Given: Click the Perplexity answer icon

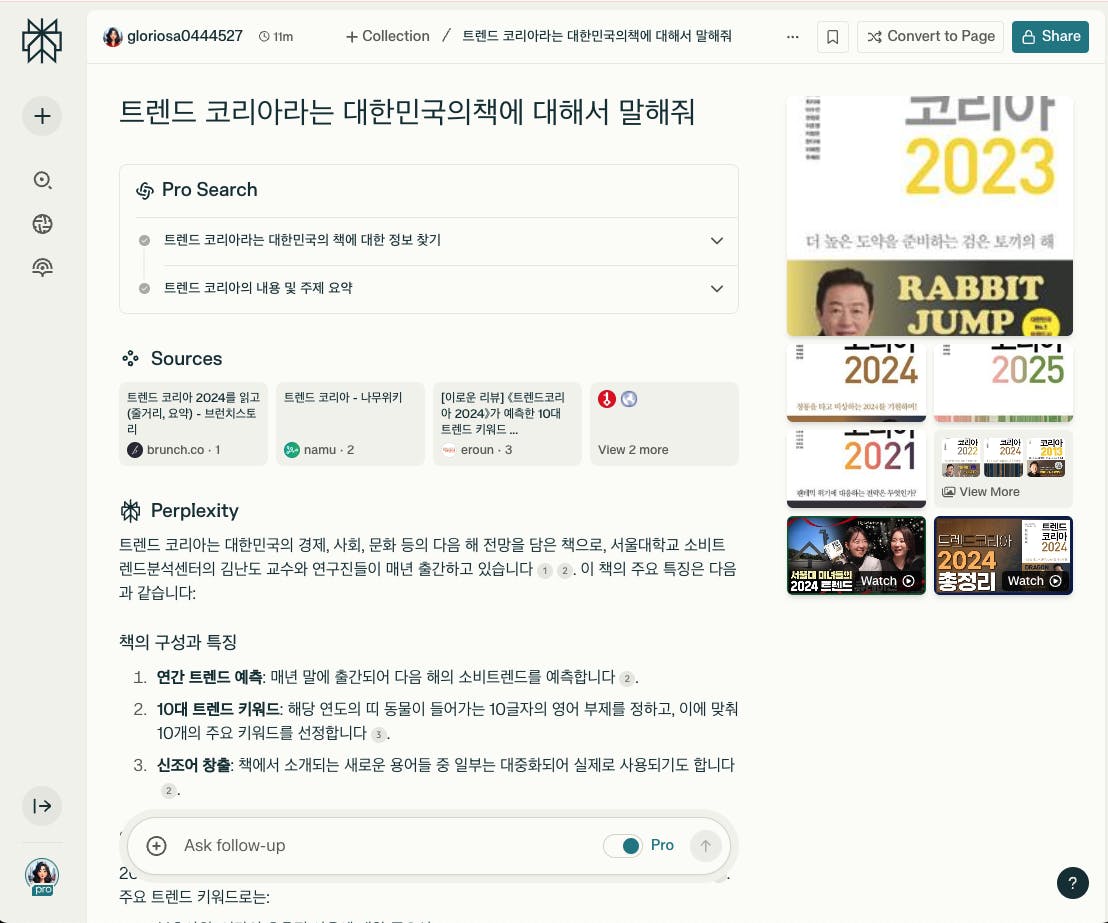Looking at the screenshot, I should click(131, 510).
